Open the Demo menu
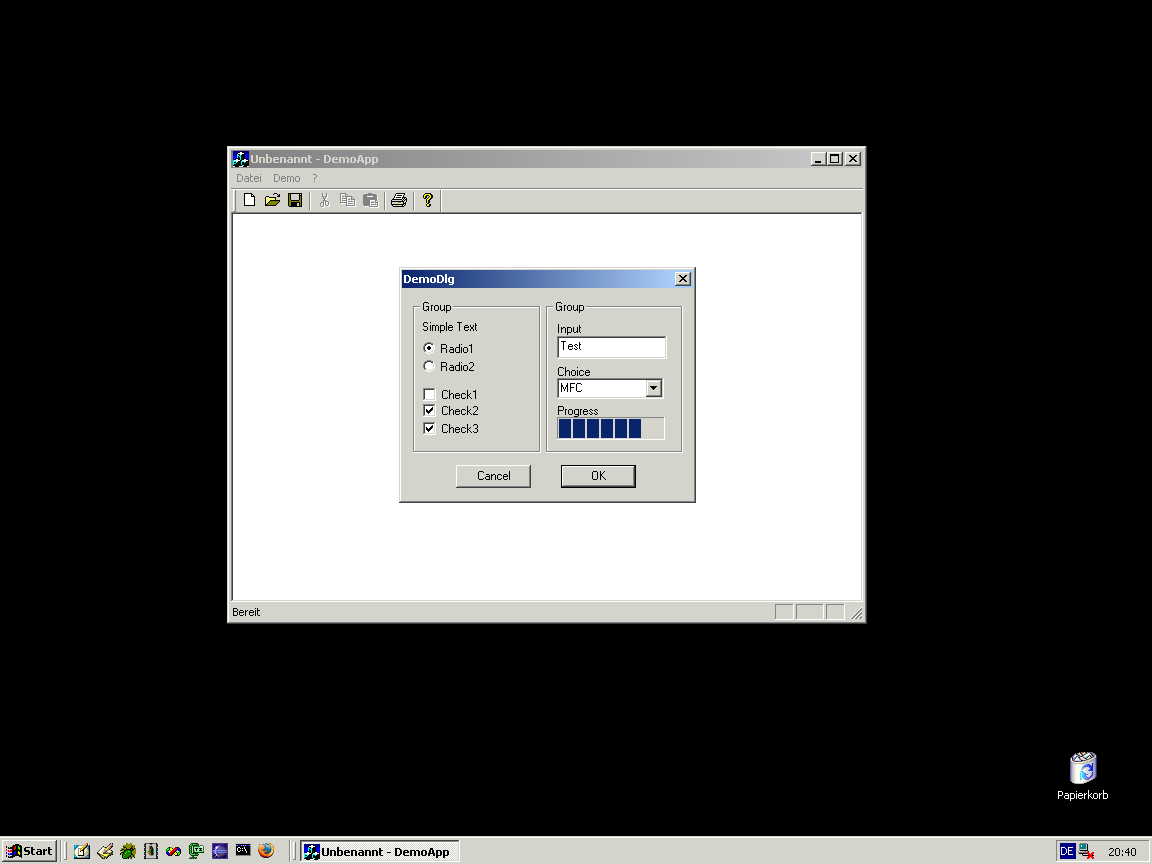Viewport: 1152px width, 864px height. pyautogui.click(x=287, y=178)
